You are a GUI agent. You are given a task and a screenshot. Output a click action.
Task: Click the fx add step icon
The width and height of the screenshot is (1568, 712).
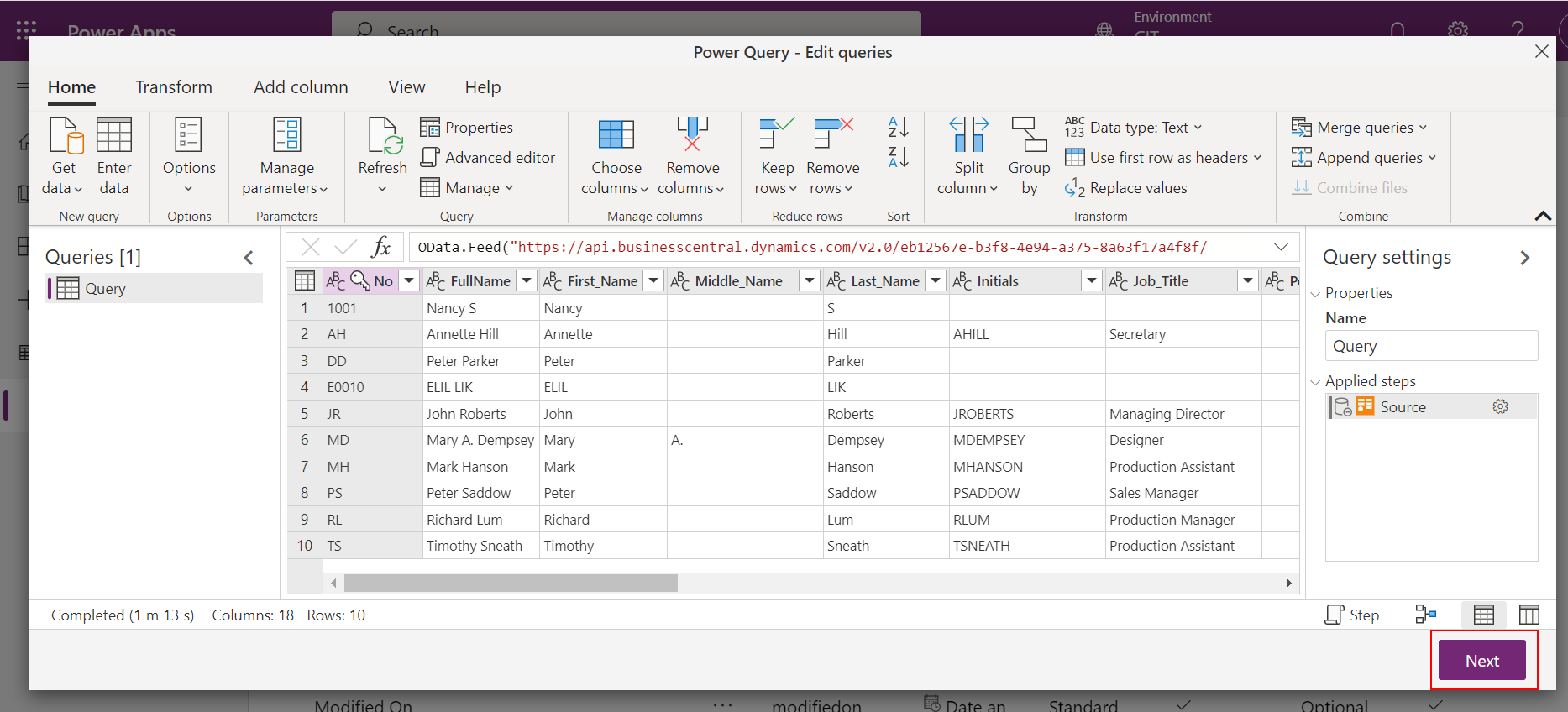(381, 247)
